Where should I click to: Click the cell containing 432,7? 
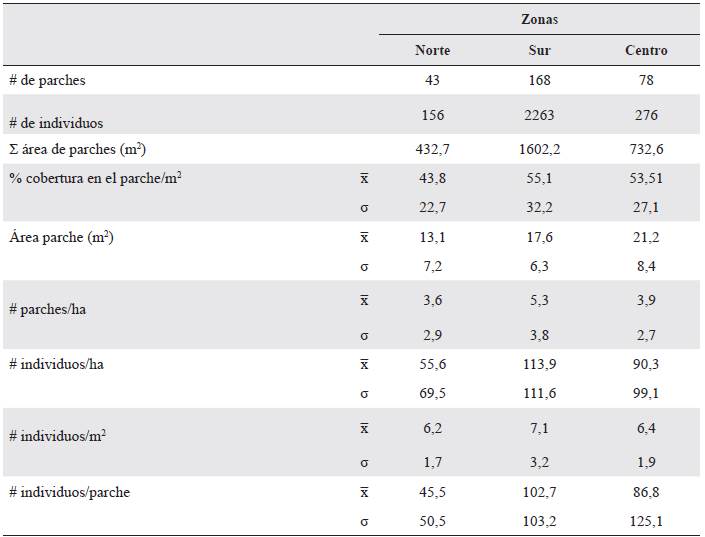(432, 149)
